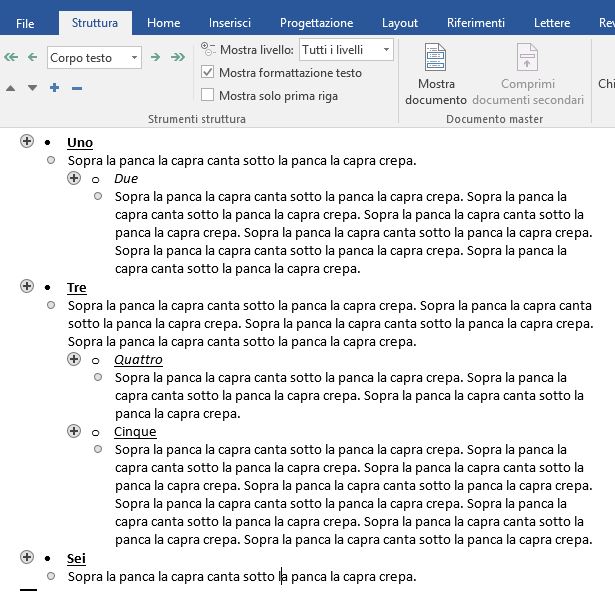Switch to the Inserisci ribbon tab
This screenshot has height=609, width=615.
[x=230, y=23]
